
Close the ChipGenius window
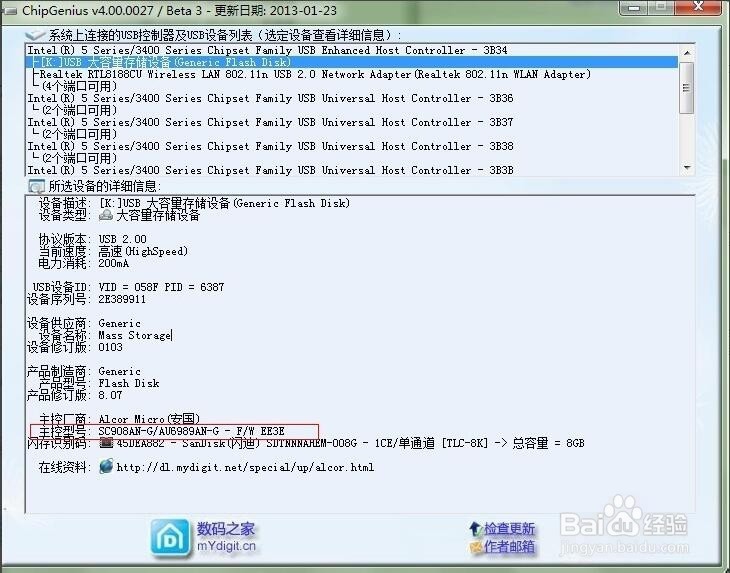[699, 7]
